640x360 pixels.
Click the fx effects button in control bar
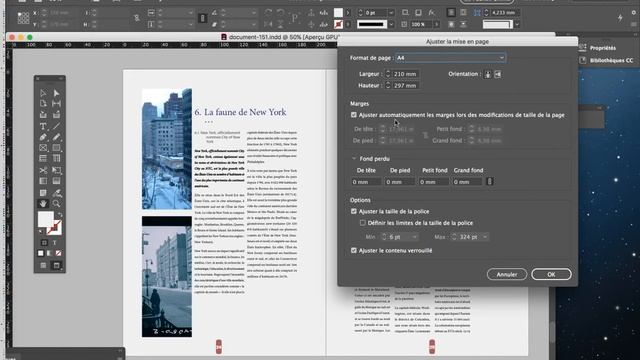[x=431, y=13]
